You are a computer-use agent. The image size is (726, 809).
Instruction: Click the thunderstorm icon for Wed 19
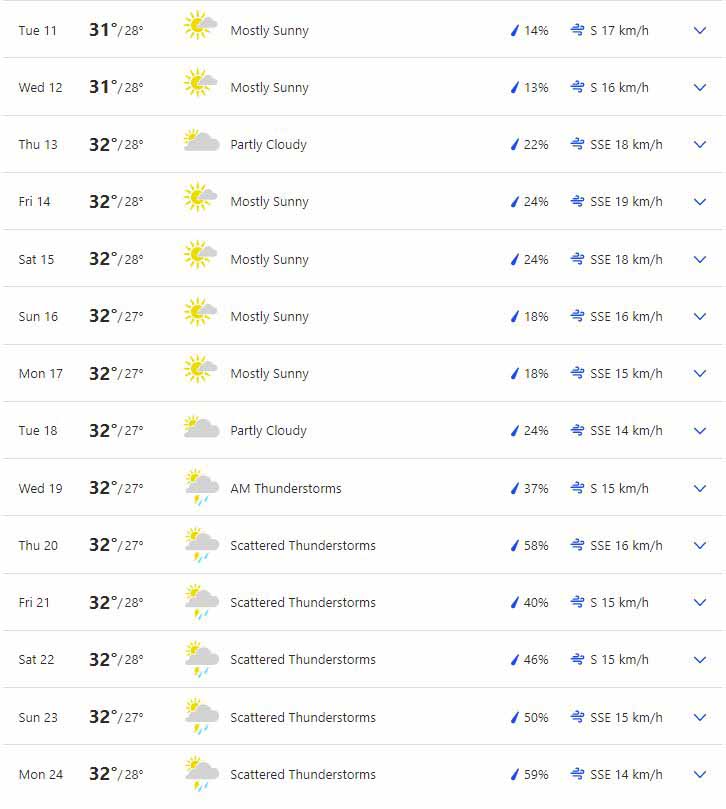(x=202, y=487)
